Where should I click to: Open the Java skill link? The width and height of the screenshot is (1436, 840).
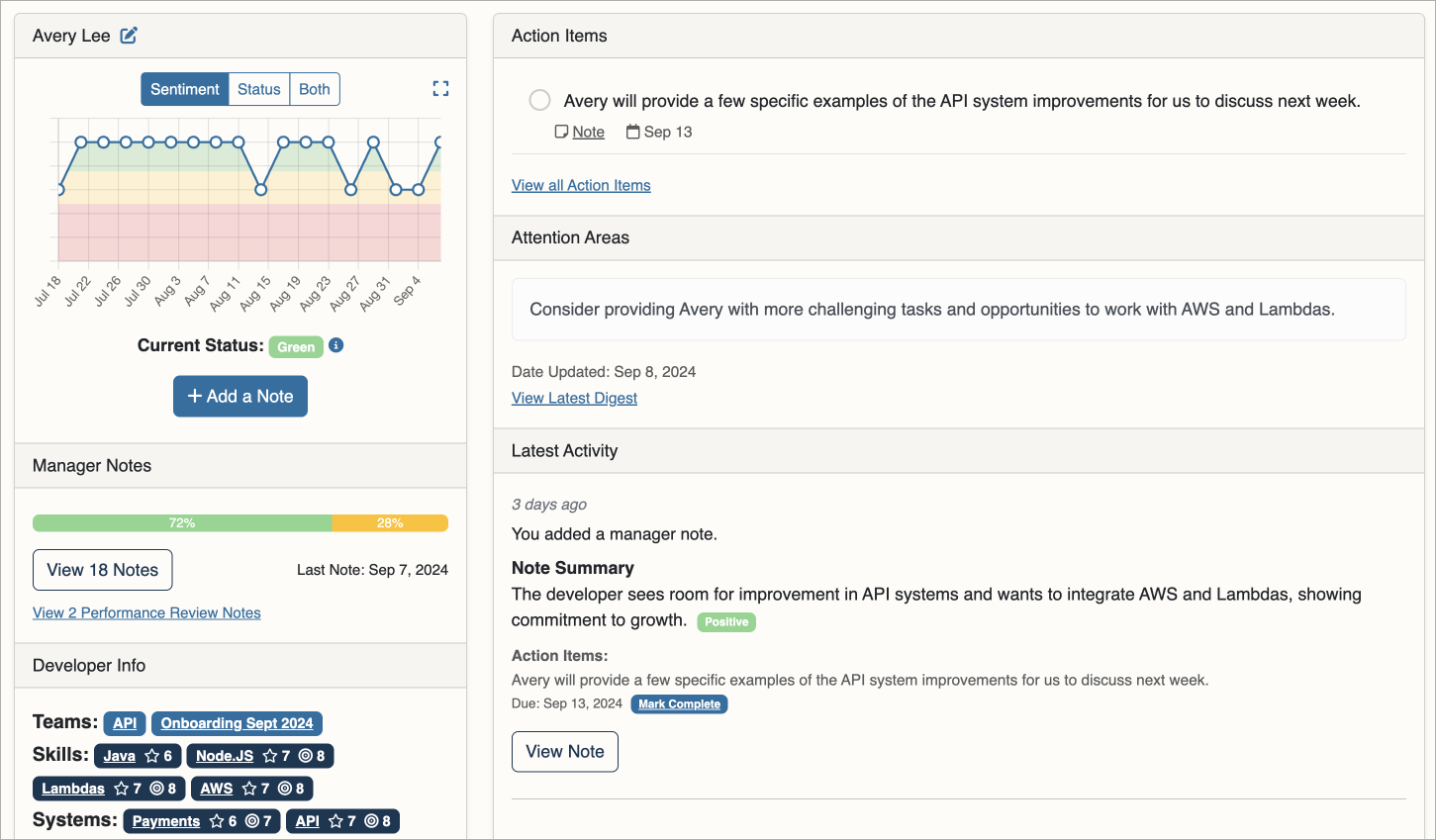tap(119, 756)
